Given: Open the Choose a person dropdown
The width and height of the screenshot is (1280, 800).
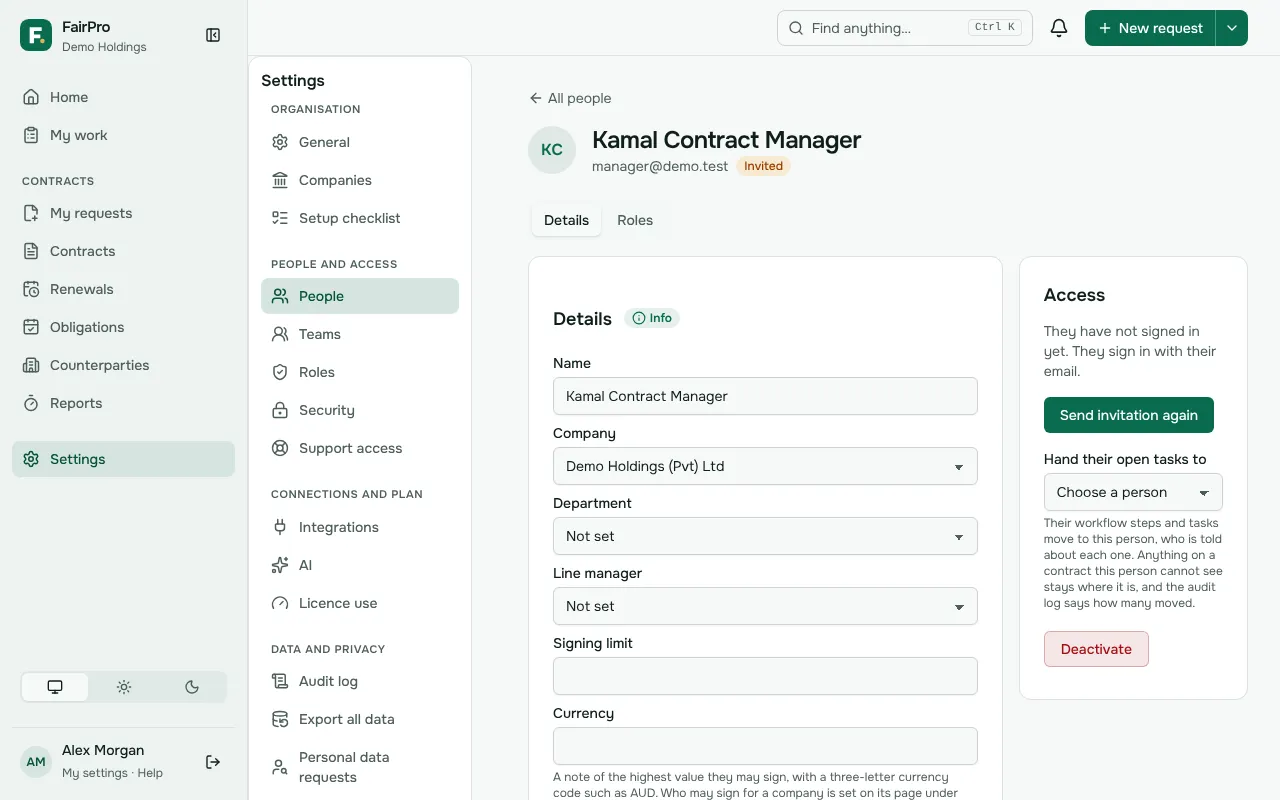Looking at the screenshot, I should [1133, 492].
